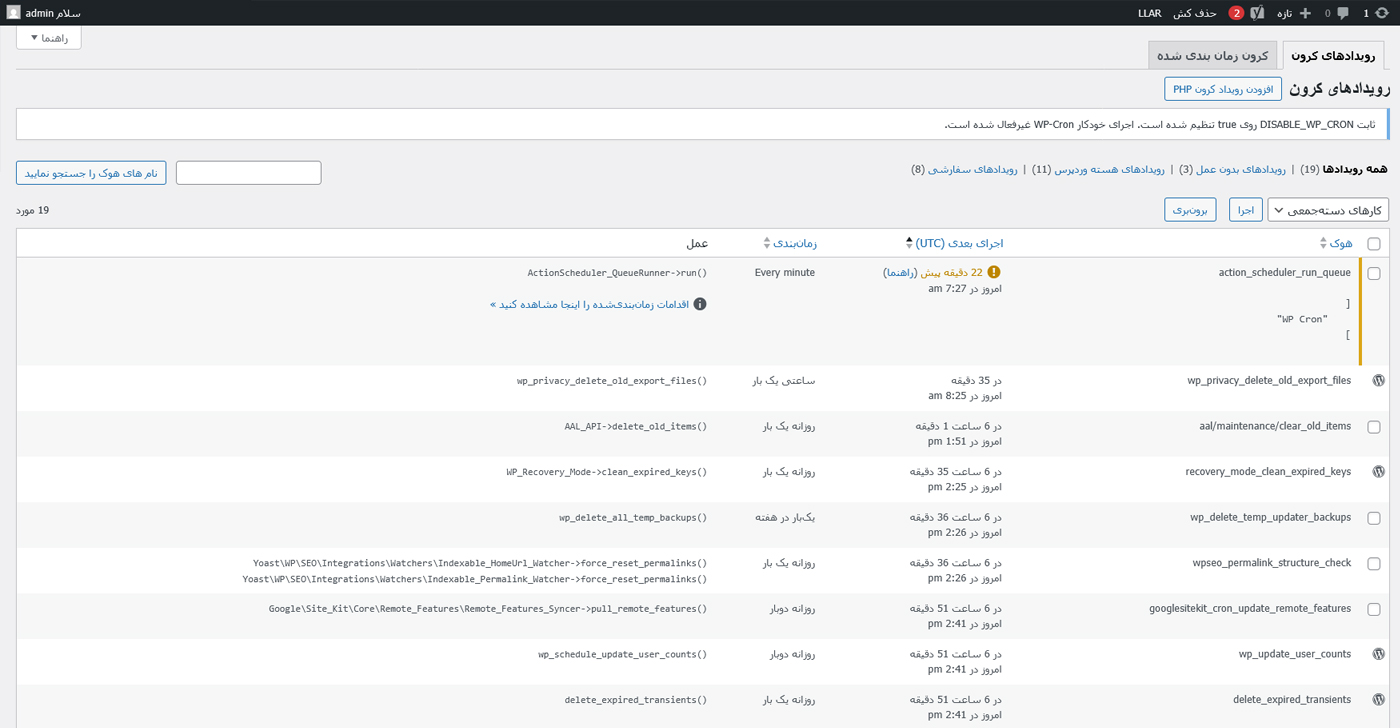1400x728 pixels.
Task: Click the plus icon to add new content
Action: 1305,13
